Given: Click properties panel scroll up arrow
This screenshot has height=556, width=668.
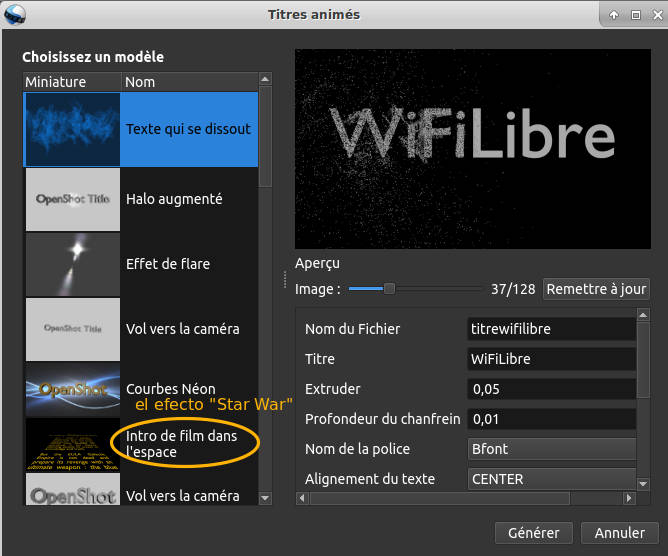Looking at the screenshot, I should tap(643, 315).
